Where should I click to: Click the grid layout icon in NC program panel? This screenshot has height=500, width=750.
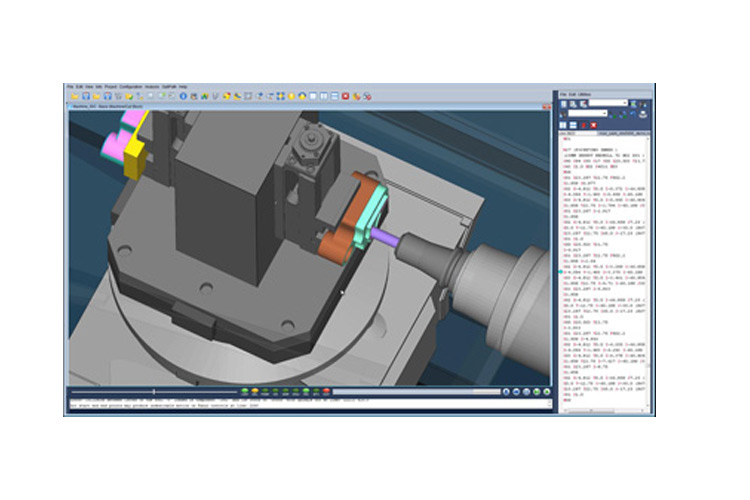point(563,125)
